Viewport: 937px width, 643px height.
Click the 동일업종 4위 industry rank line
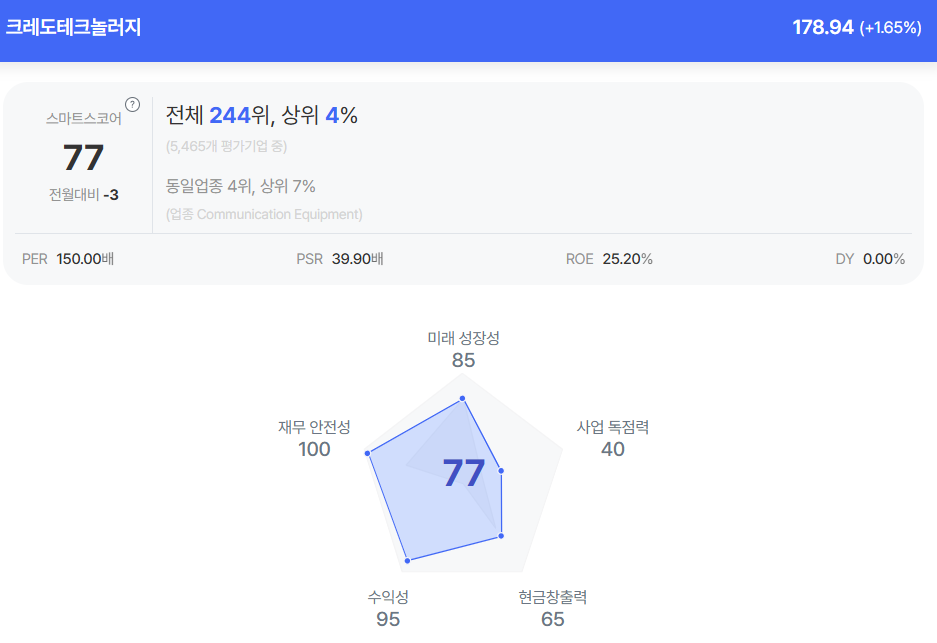240,186
